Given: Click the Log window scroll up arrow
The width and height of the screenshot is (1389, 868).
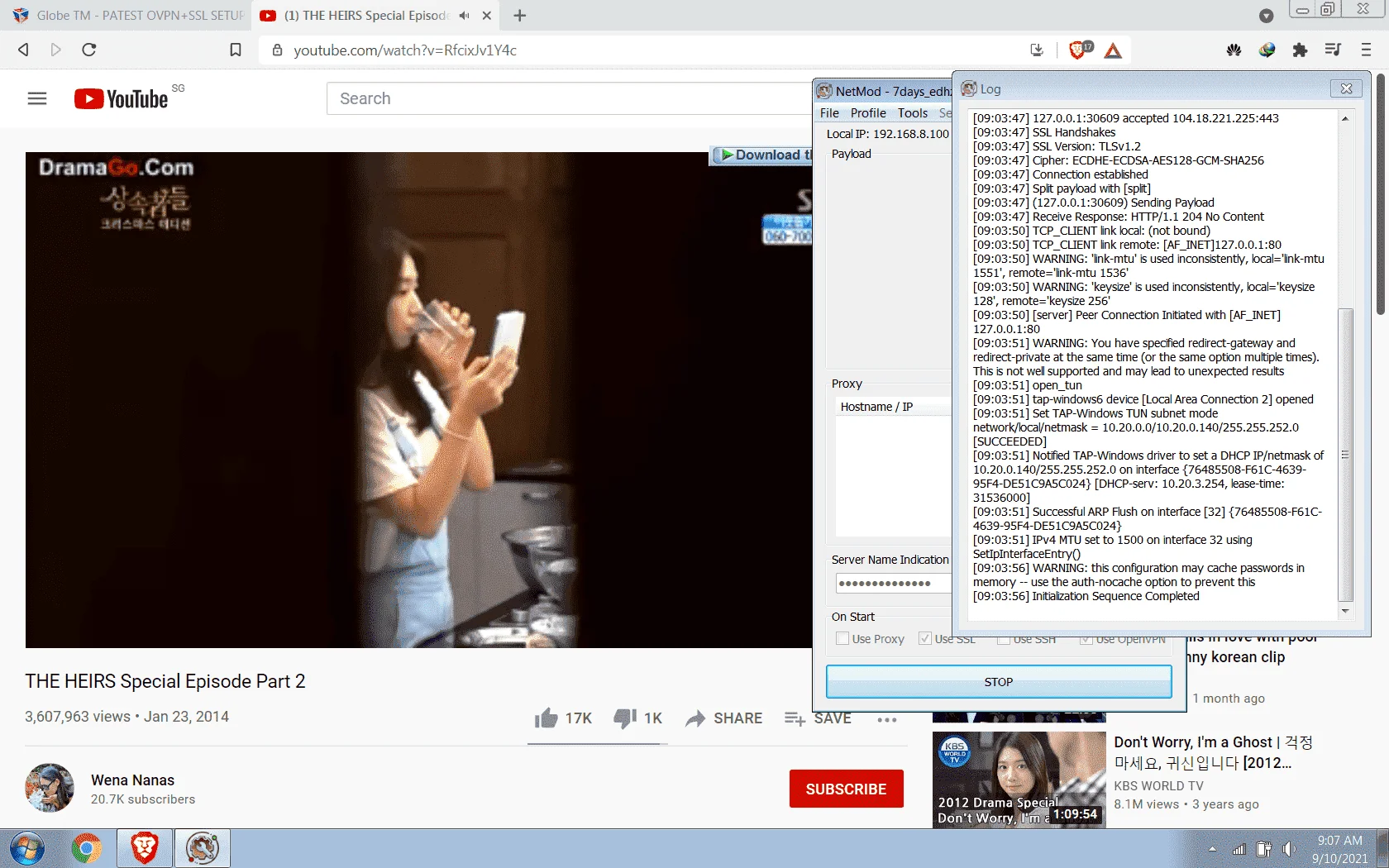Looking at the screenshot, I should click(x=1345, y=118).
